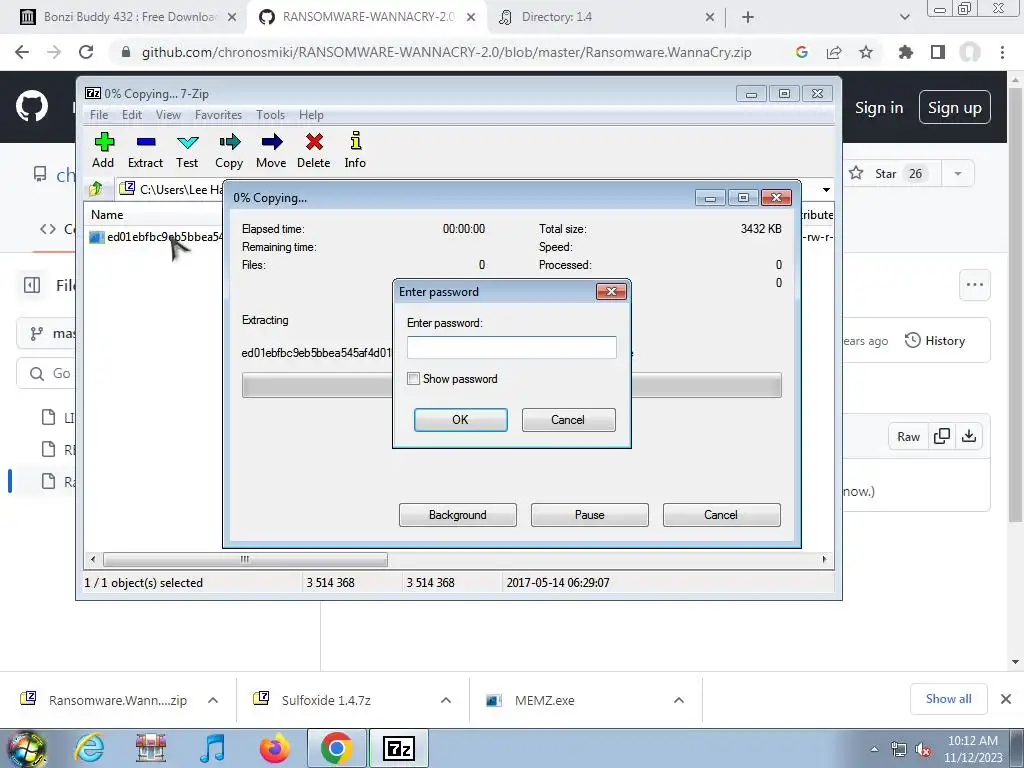Click the extraction progress bar
This screenshot has width=1024, height=768.
(511, 385)
